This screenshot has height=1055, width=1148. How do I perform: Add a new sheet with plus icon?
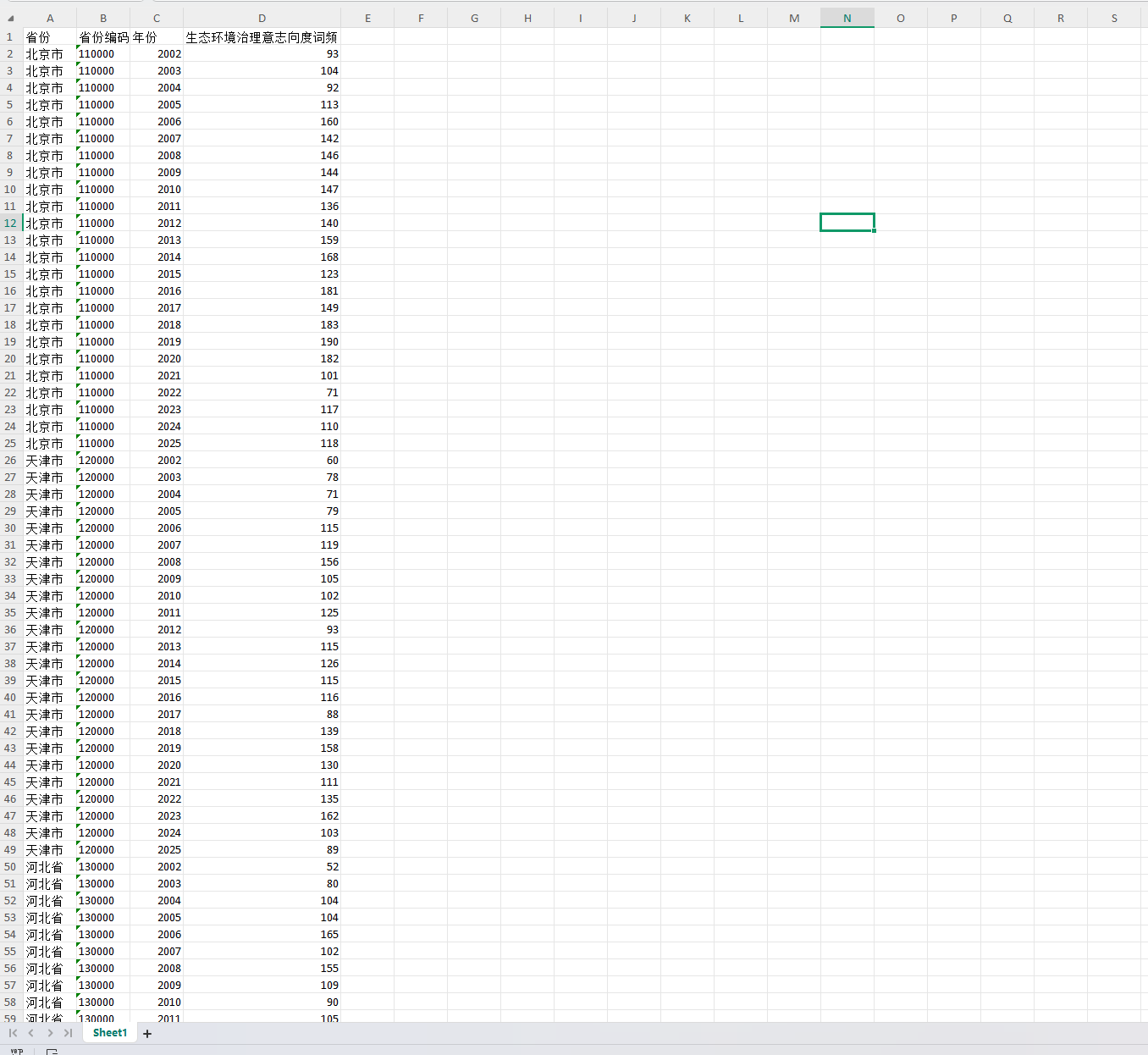tap(147, 1034)
